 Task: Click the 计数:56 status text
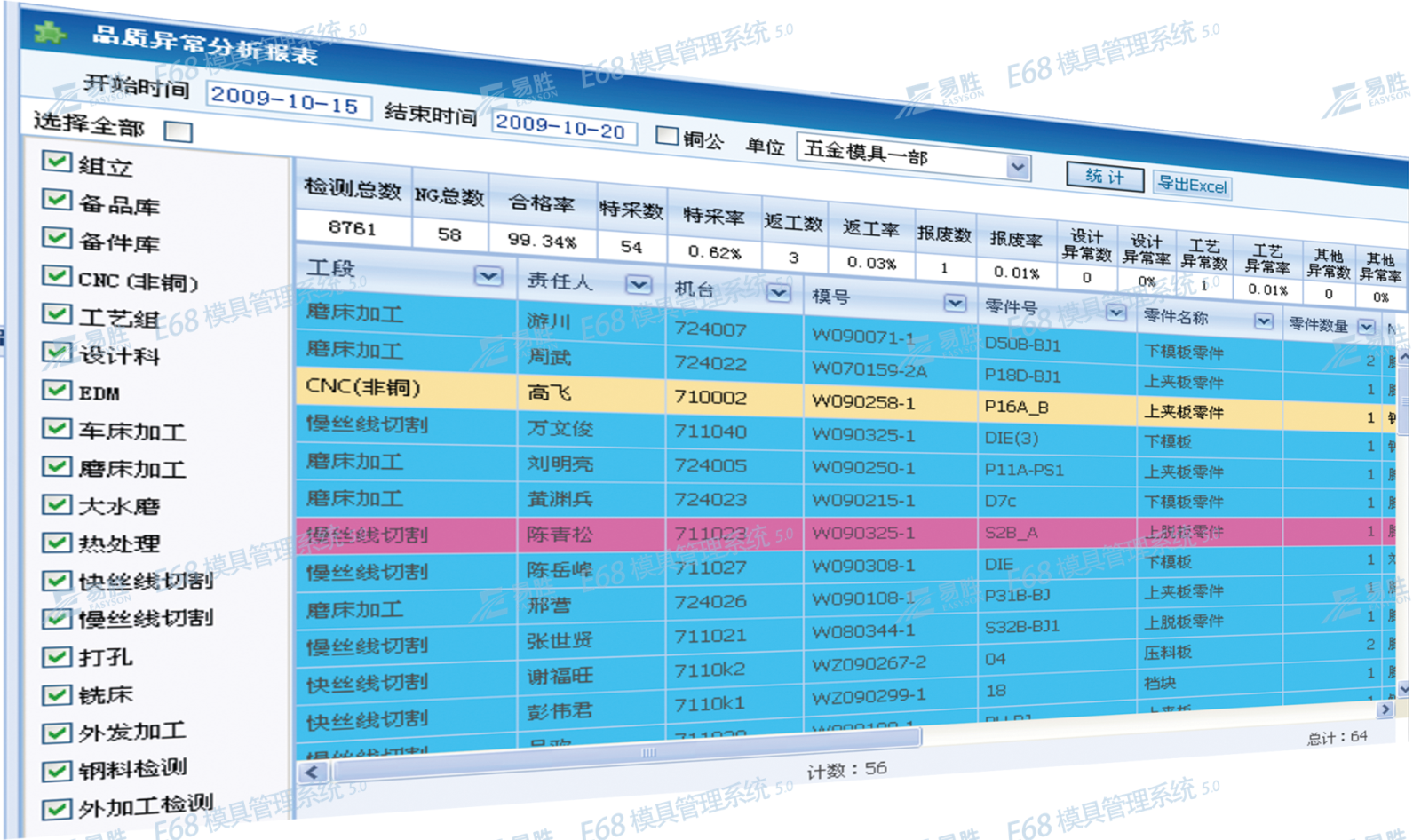tap(846, 770)
